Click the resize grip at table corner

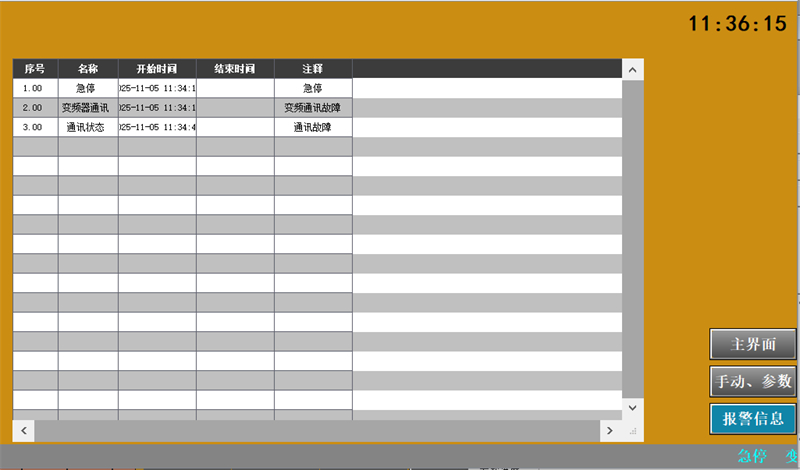[632, 430]
